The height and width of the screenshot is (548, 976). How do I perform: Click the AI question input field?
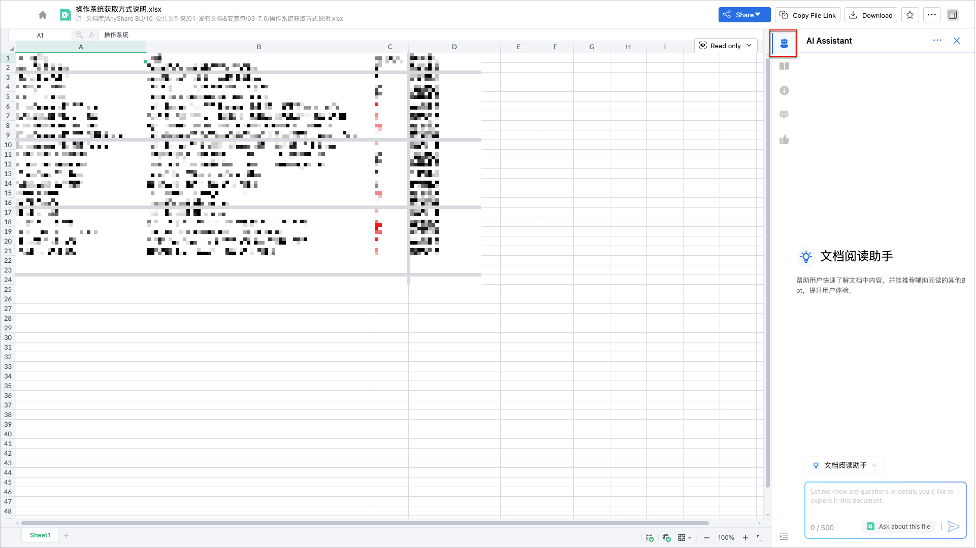point(885,497)
